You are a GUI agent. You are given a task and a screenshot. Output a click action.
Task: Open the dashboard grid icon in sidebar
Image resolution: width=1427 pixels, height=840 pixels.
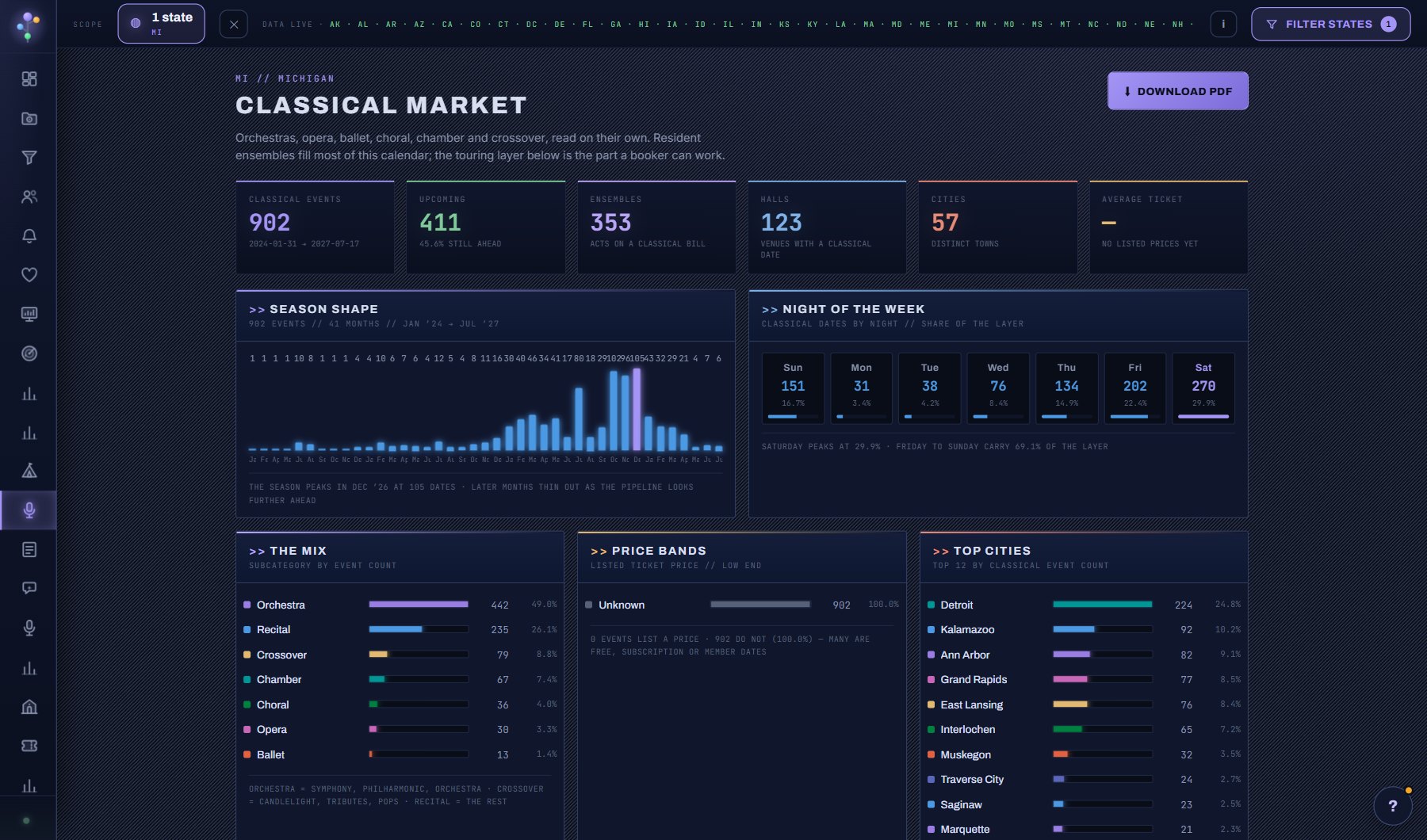[29, 78]
